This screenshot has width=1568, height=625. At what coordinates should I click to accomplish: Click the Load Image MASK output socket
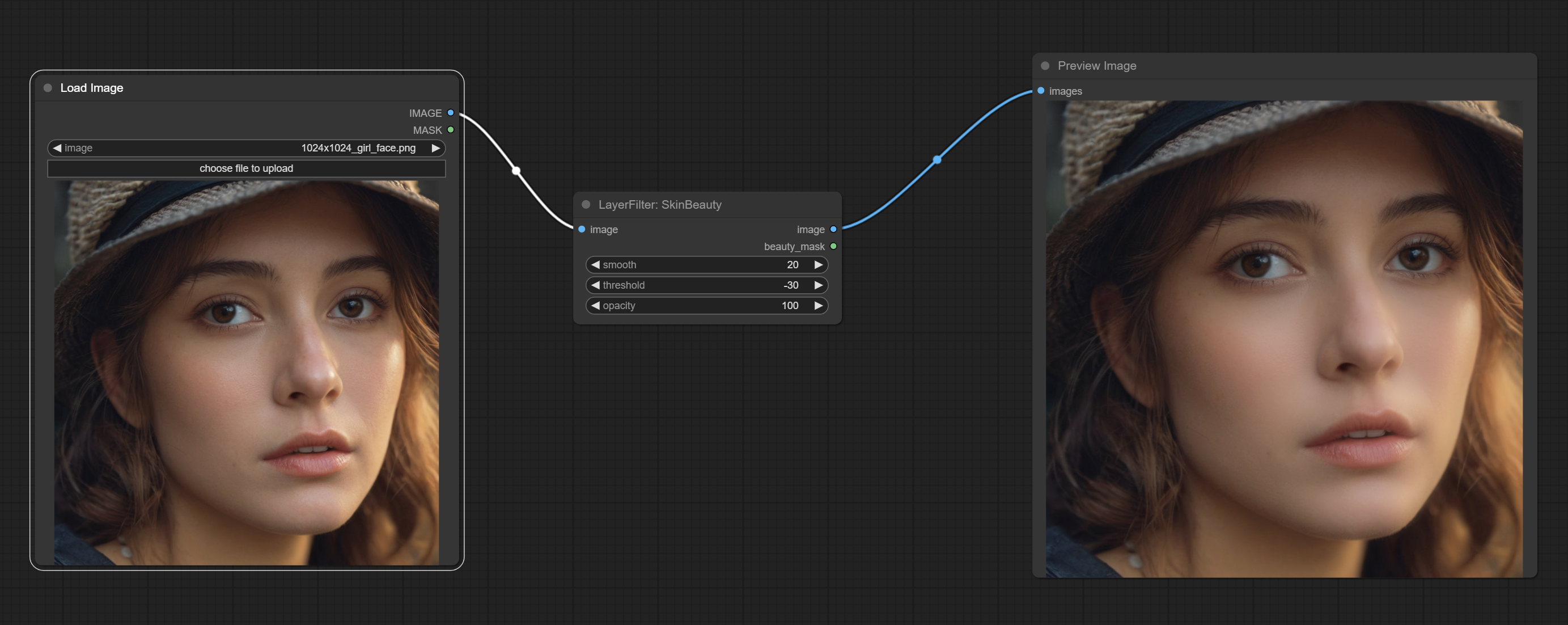[451, 130]
